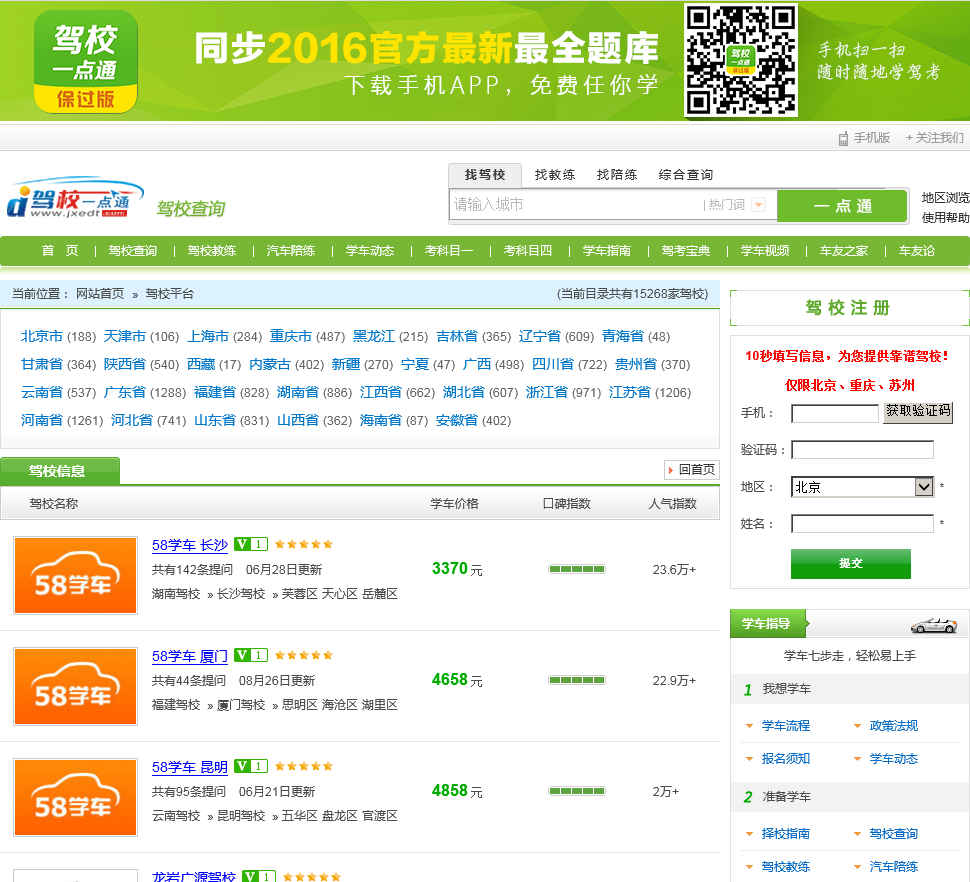Click the 驾校一点通 app icon in banner
Screen dimensions: 970x882
pyautogui.click(x=85, y=62)
